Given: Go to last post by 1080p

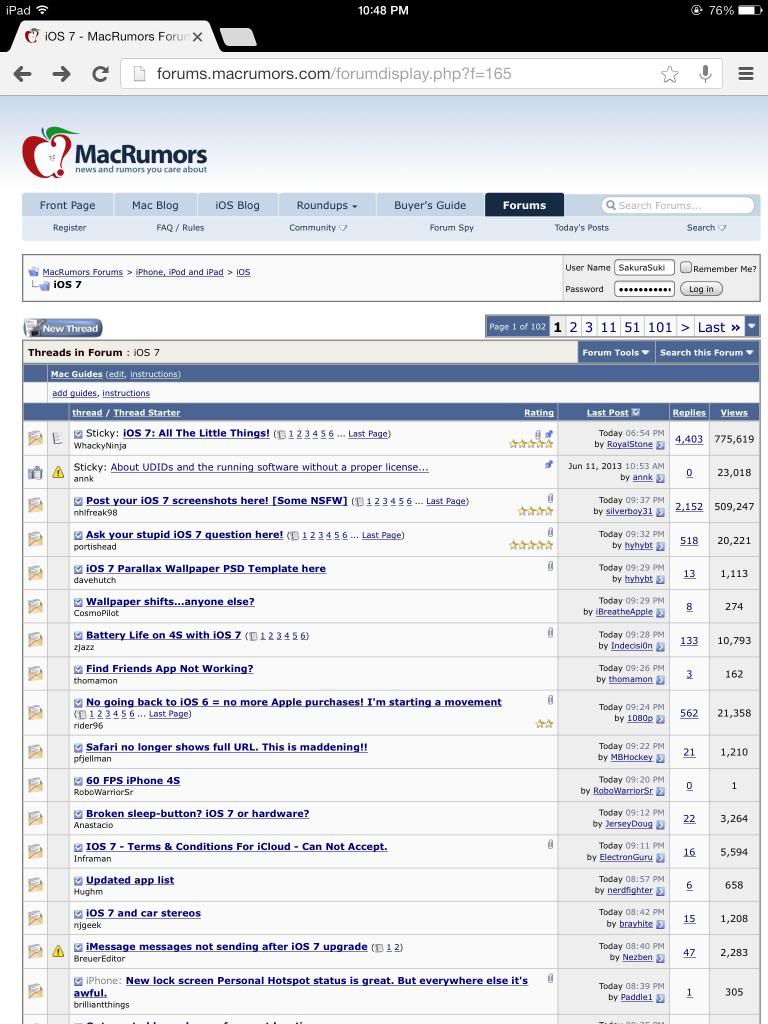Looking at the screenshot, I should tap(660, 718).
